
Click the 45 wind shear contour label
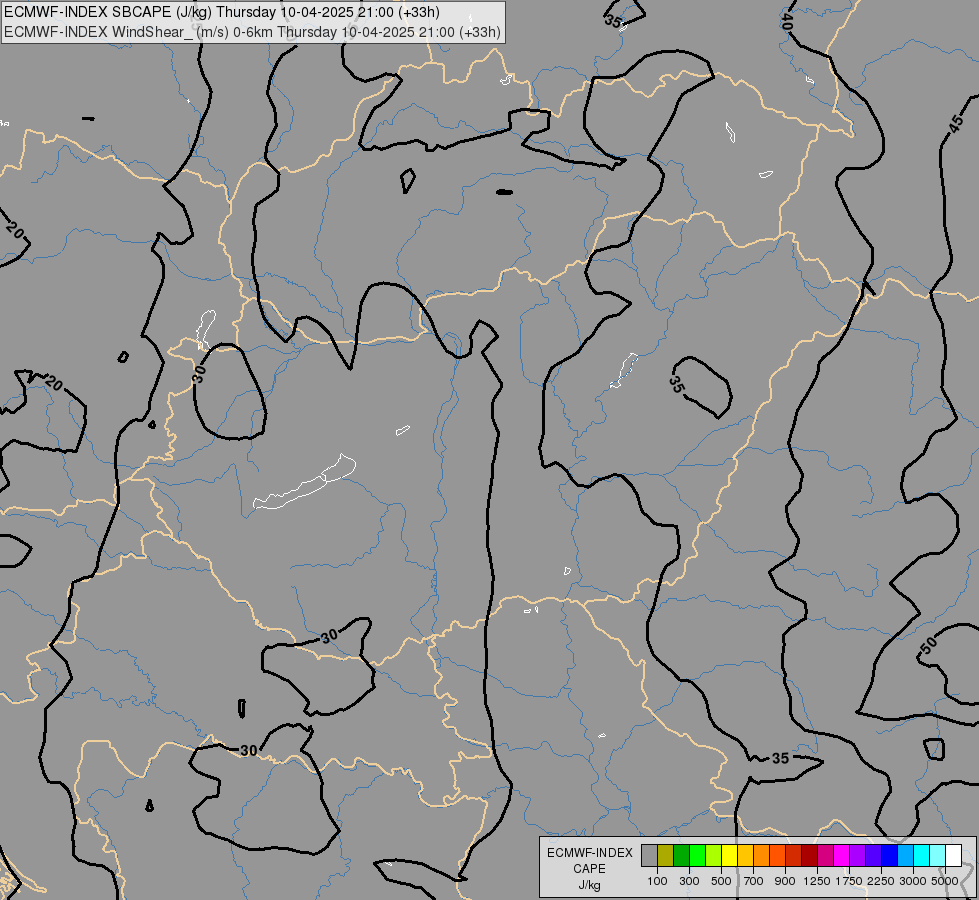(955, 124)
